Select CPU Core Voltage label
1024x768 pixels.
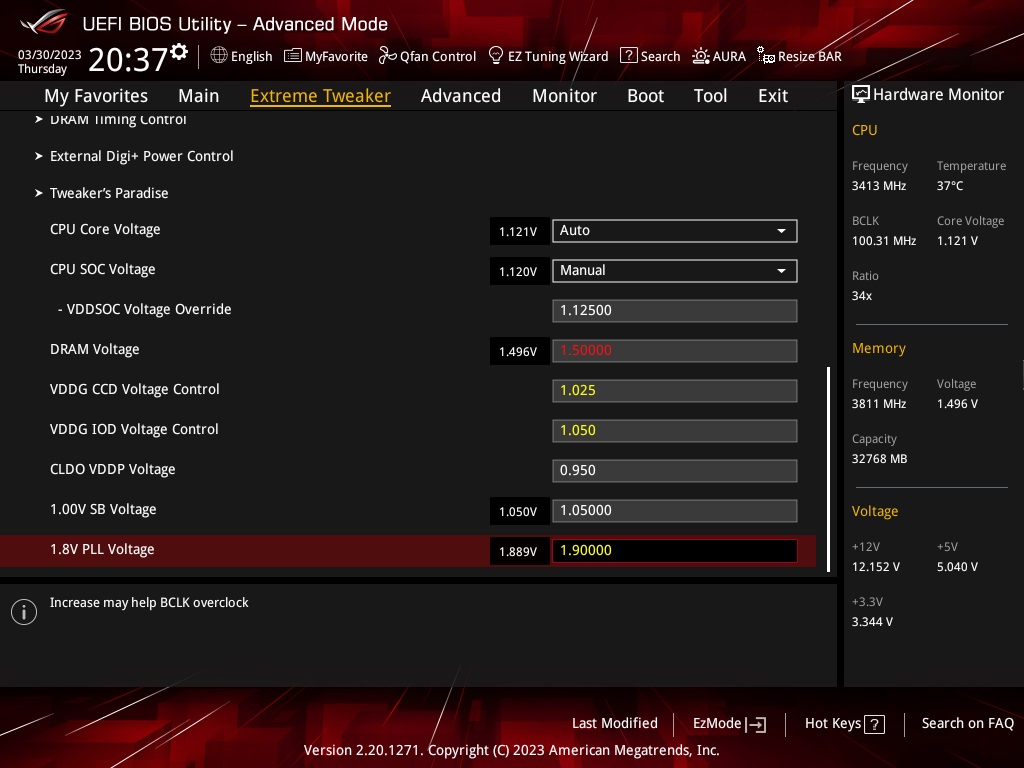click(105, 229)
